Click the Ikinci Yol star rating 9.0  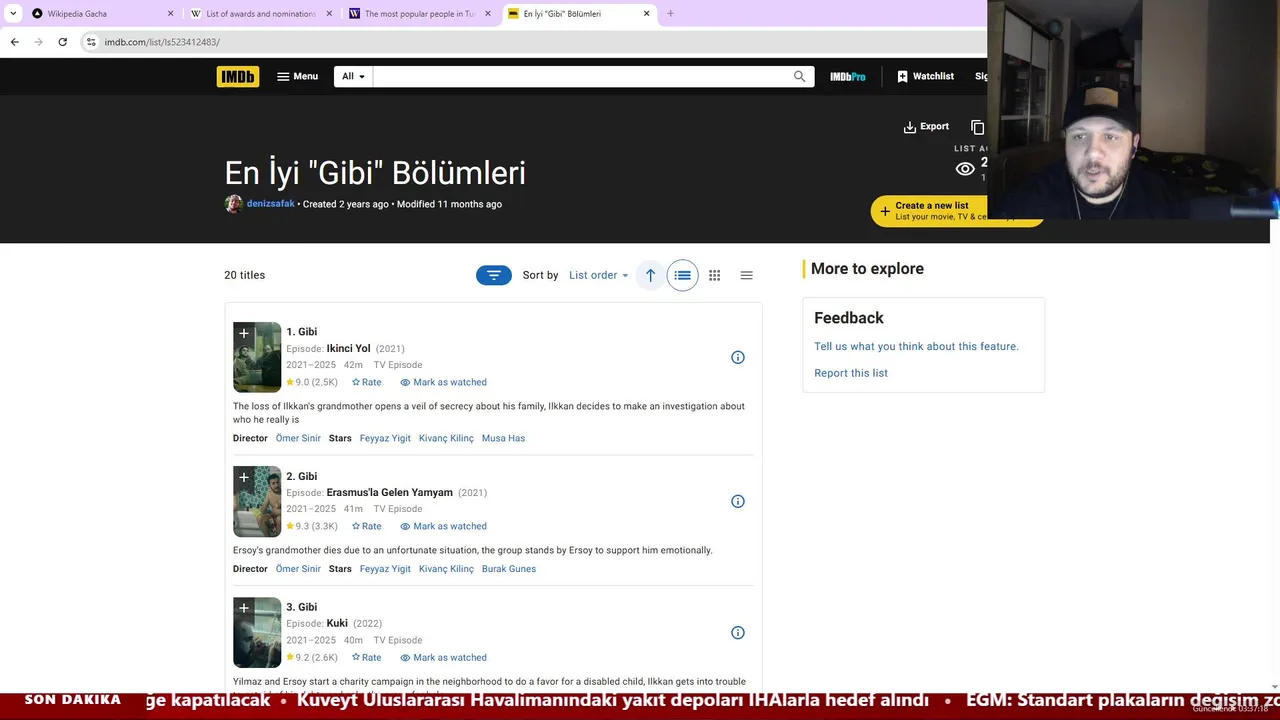(311, 382)
